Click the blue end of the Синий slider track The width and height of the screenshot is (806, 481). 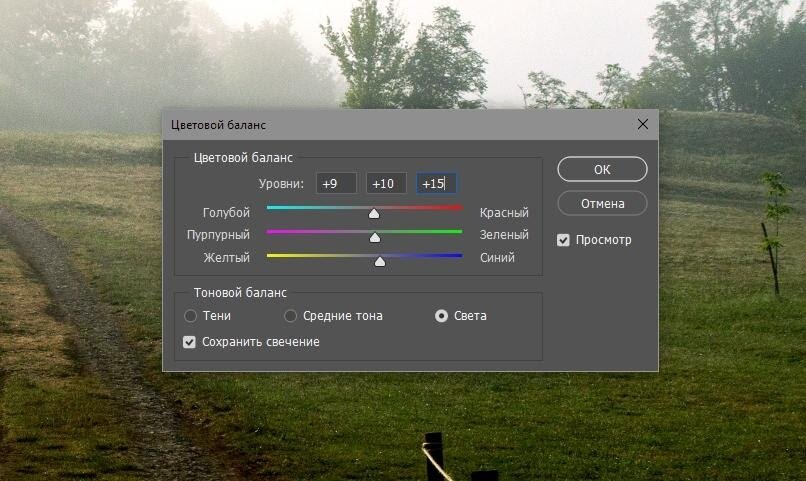pyautogui.click(x=457, y=255)
